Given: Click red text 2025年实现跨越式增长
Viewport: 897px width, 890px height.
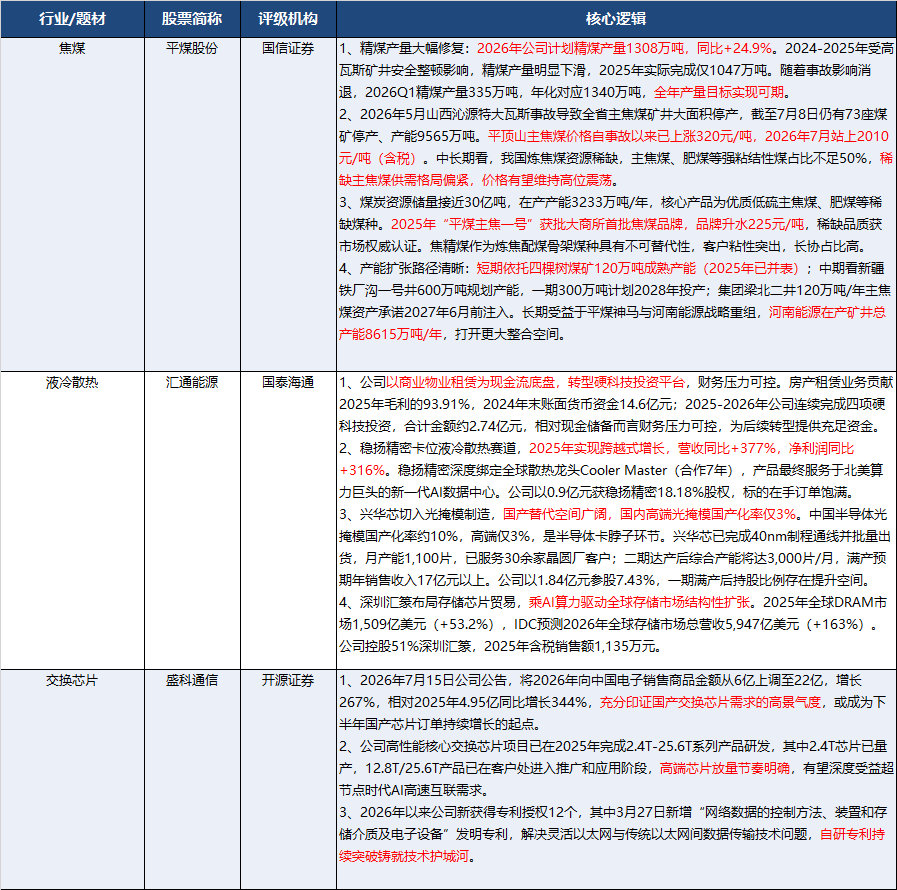Looking at the screenshot, I should click(597, 448).
